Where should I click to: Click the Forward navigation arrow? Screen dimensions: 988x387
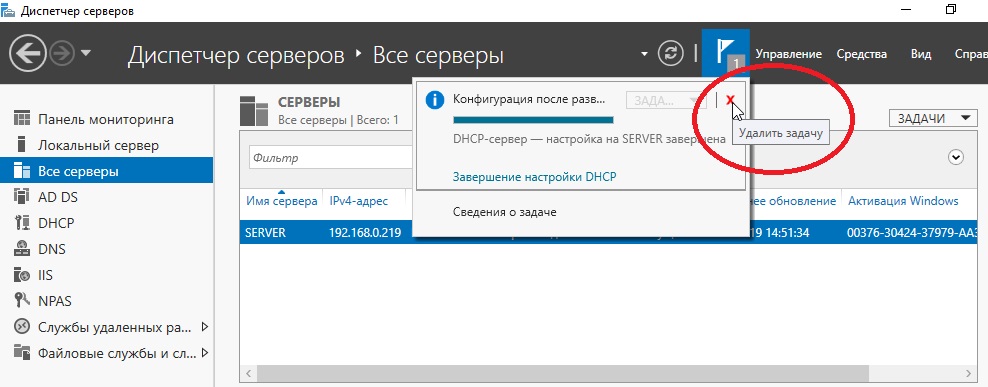[62, 55]
